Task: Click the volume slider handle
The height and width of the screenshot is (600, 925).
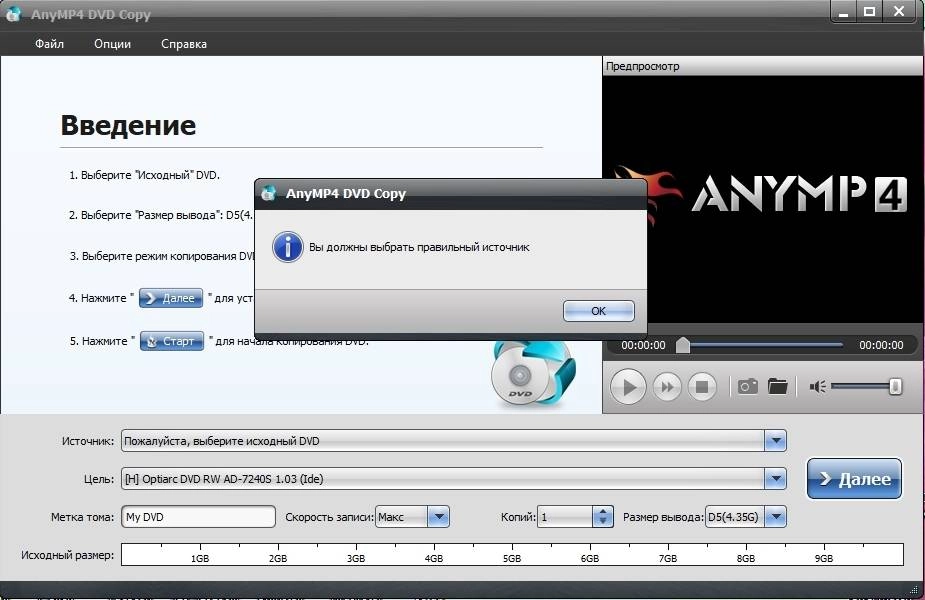Action: coord(895,386)
